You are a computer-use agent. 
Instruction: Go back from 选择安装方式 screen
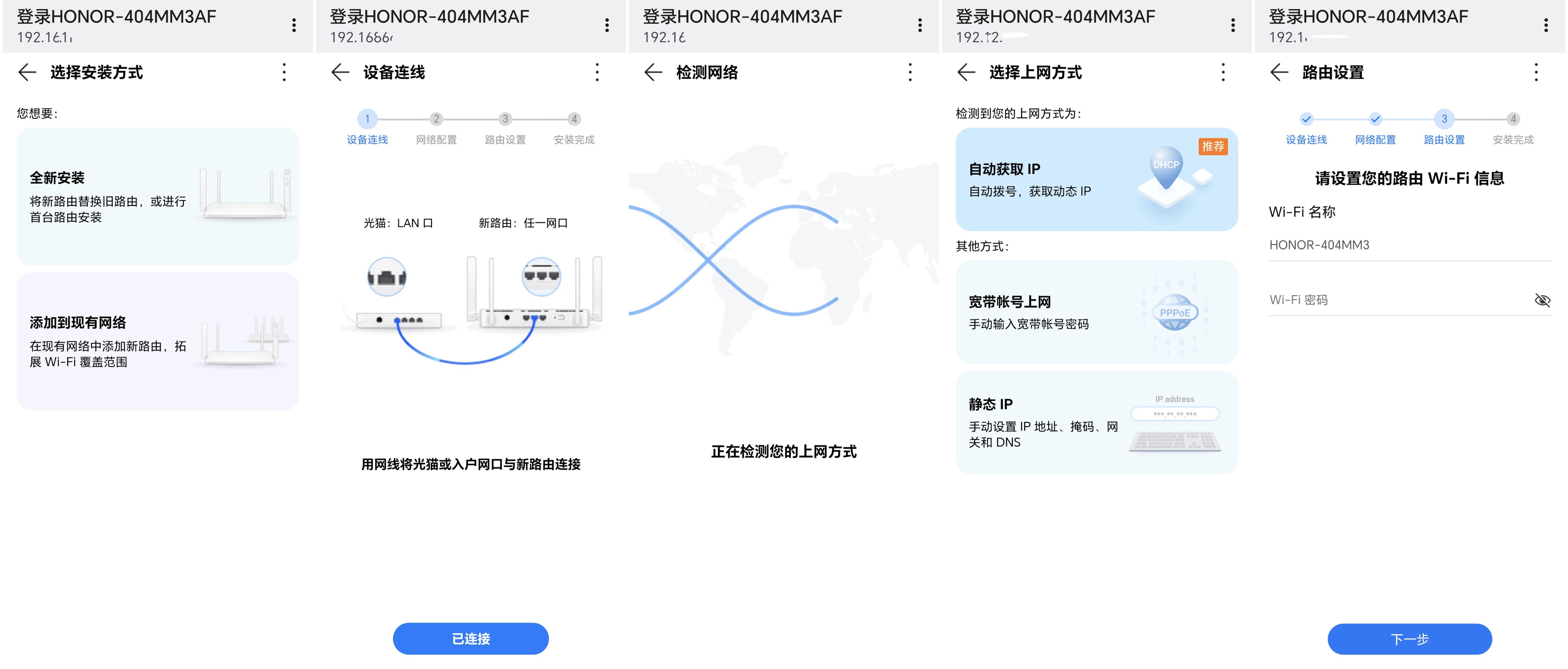28,72
